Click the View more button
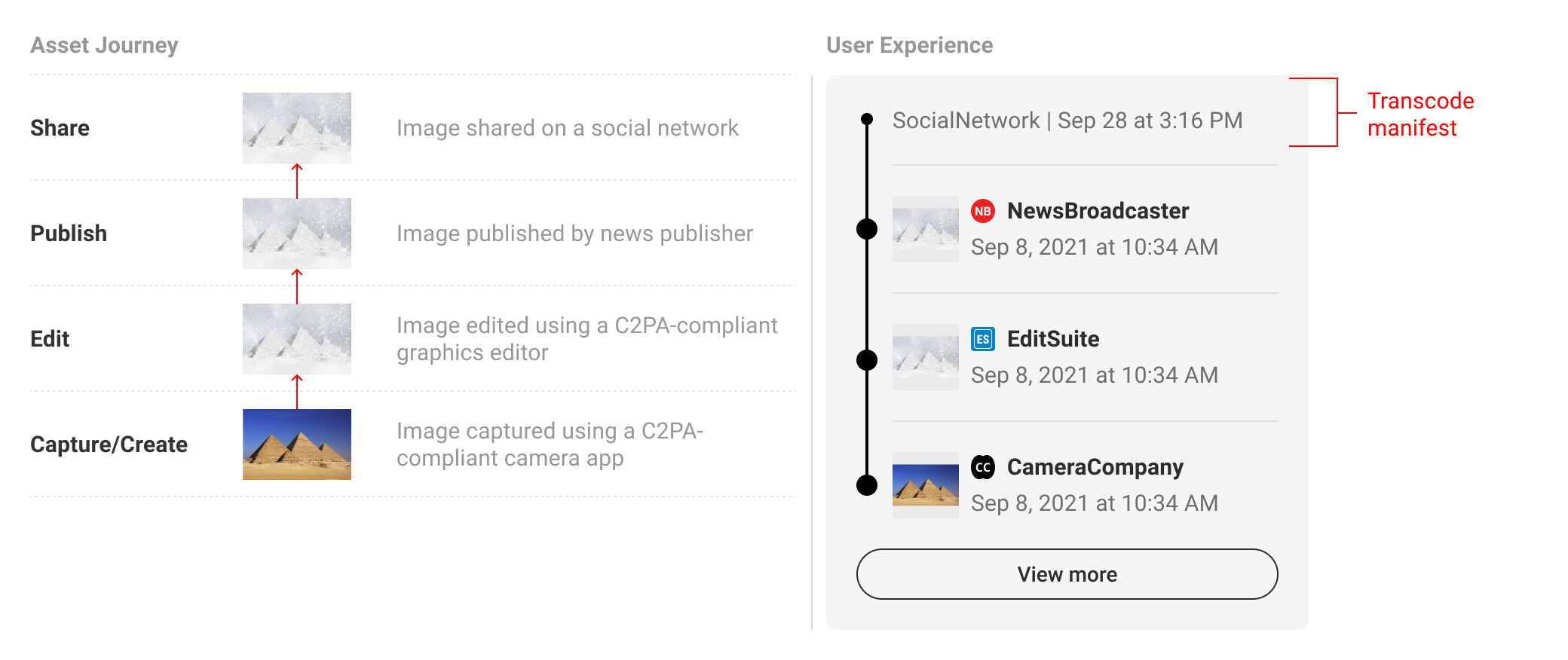Viewport: 1568px width, 660px height. click(x=1067, y=574)
